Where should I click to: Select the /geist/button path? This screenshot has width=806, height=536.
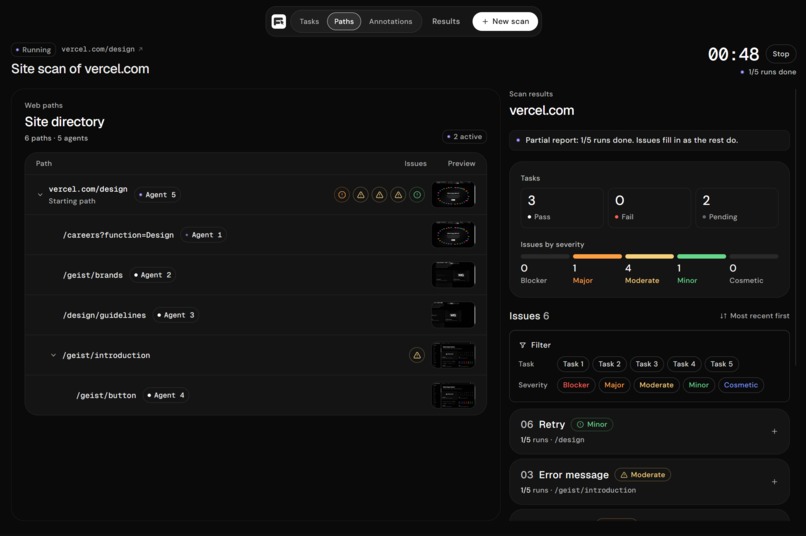point(106,395)
